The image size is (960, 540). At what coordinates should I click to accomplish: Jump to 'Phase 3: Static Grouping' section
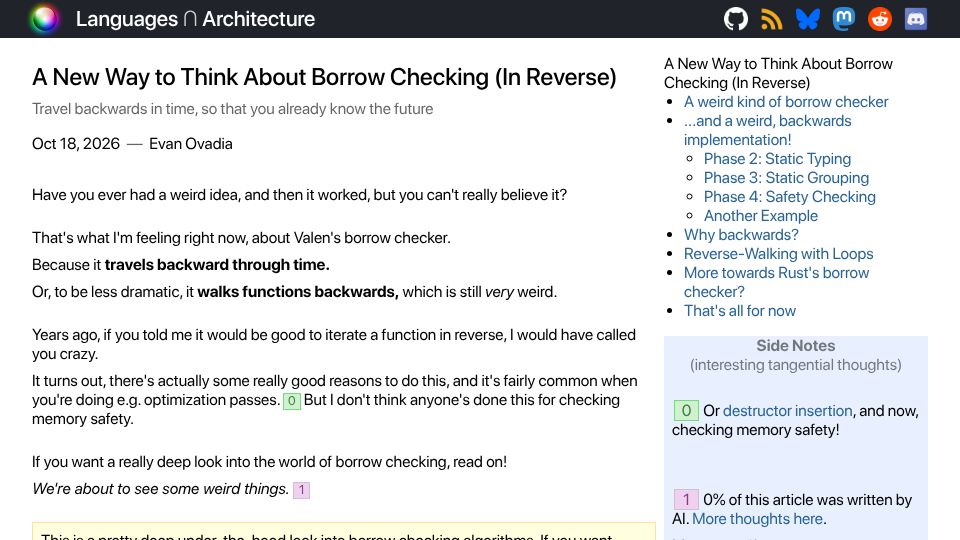(x=786, y=178)
